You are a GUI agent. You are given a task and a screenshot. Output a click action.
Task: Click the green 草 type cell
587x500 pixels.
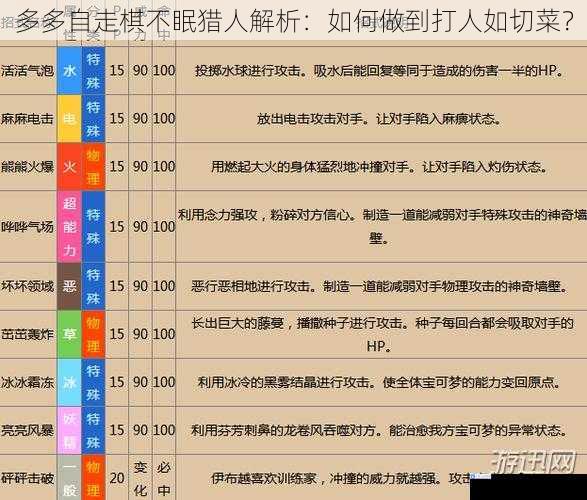pos(69,334)
